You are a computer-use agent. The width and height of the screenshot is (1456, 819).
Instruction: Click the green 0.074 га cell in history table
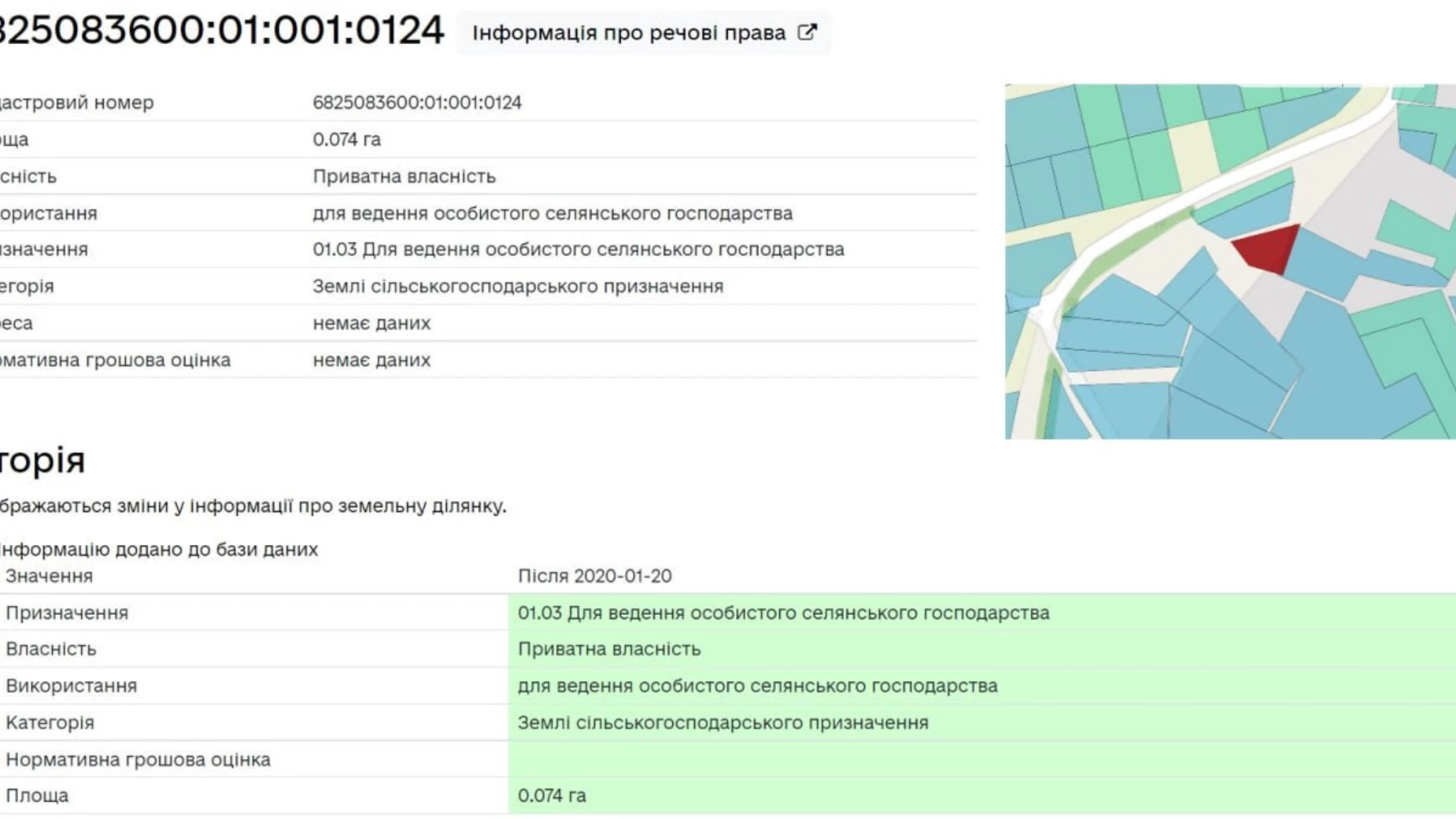tap(981, 795)
